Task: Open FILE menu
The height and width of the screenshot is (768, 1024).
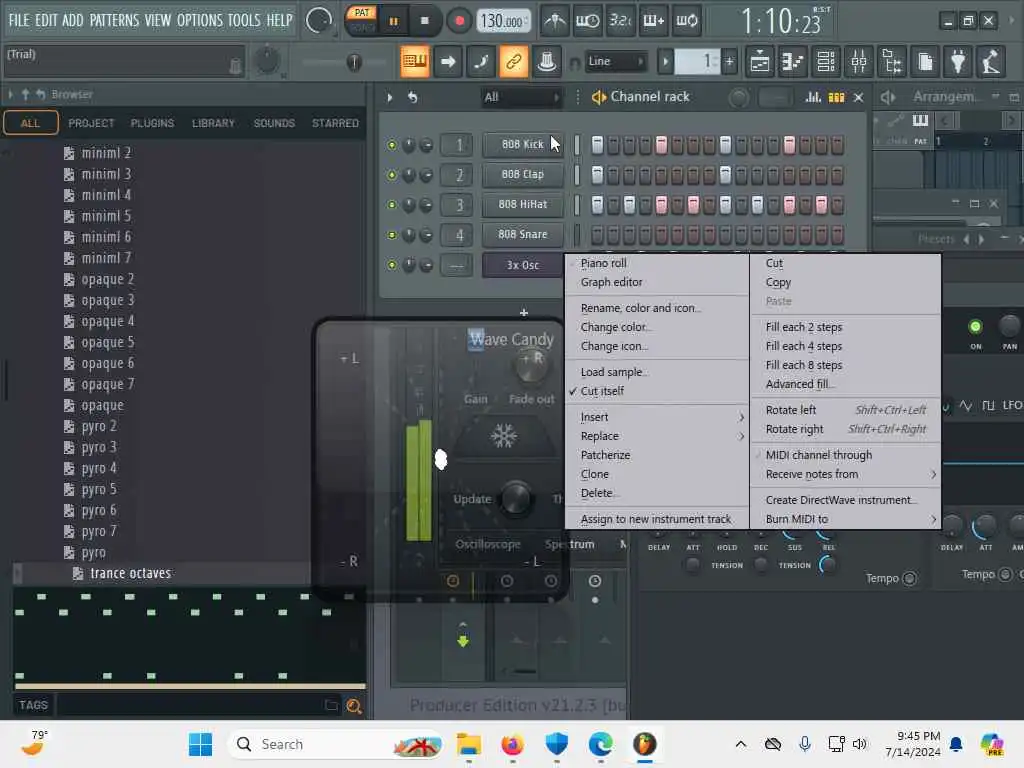Action: [x=19, y=20]
